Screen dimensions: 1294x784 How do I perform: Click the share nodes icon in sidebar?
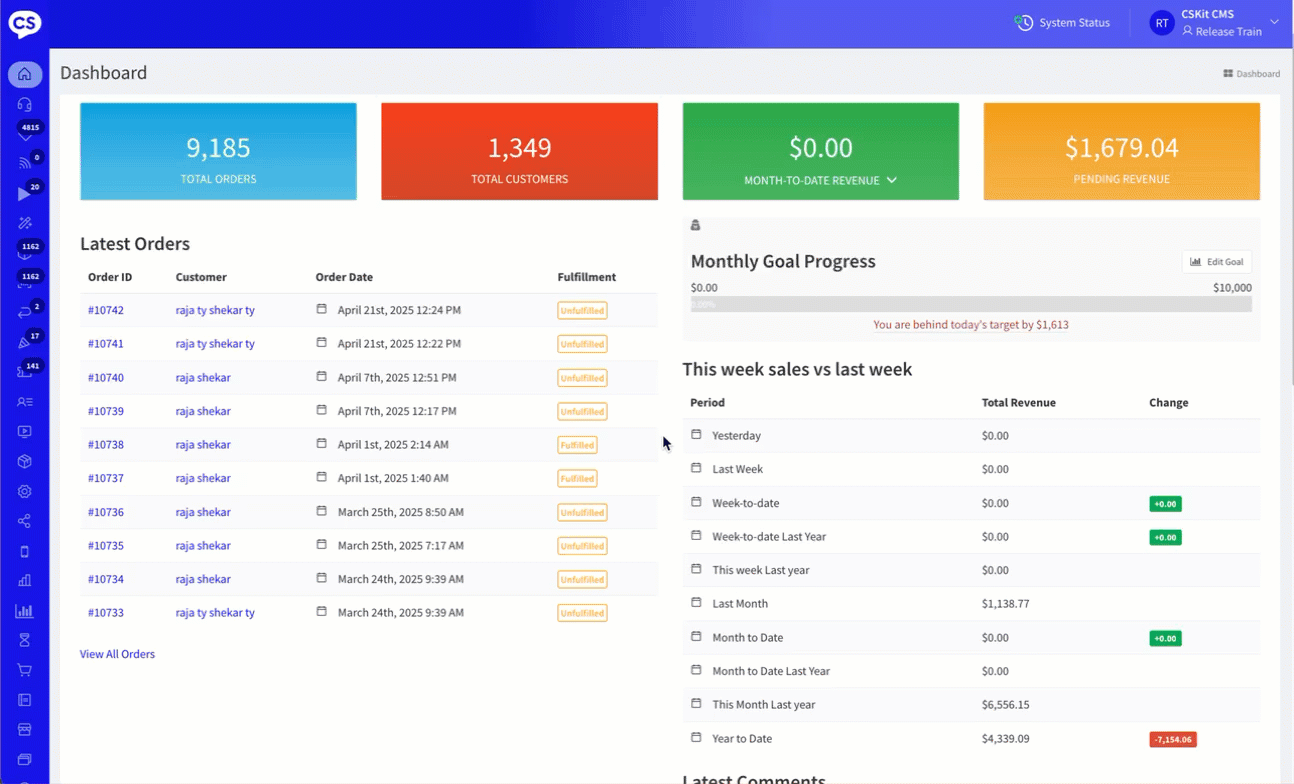point(25,521)
